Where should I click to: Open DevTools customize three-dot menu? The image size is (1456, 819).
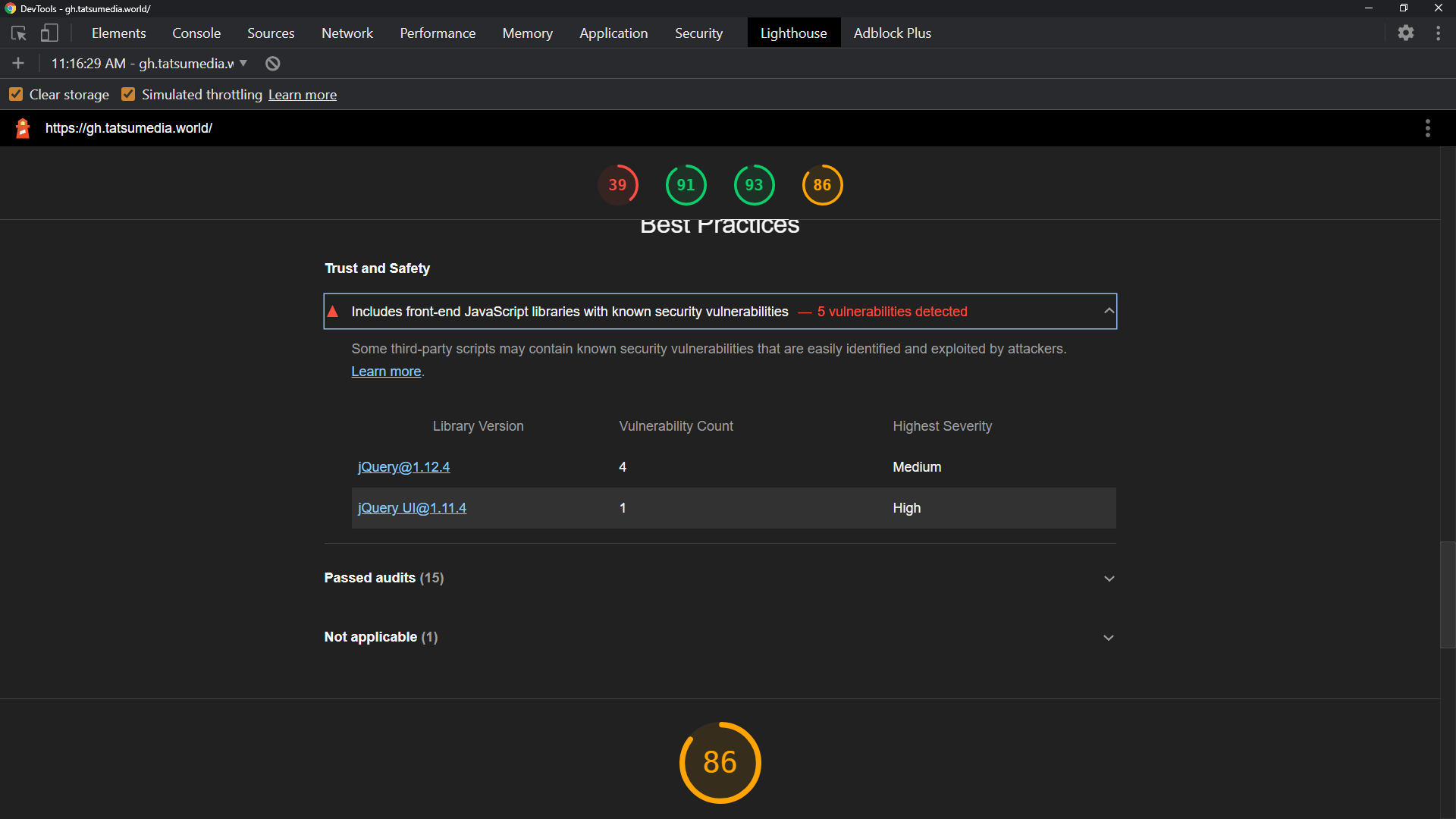[1438, 33]
